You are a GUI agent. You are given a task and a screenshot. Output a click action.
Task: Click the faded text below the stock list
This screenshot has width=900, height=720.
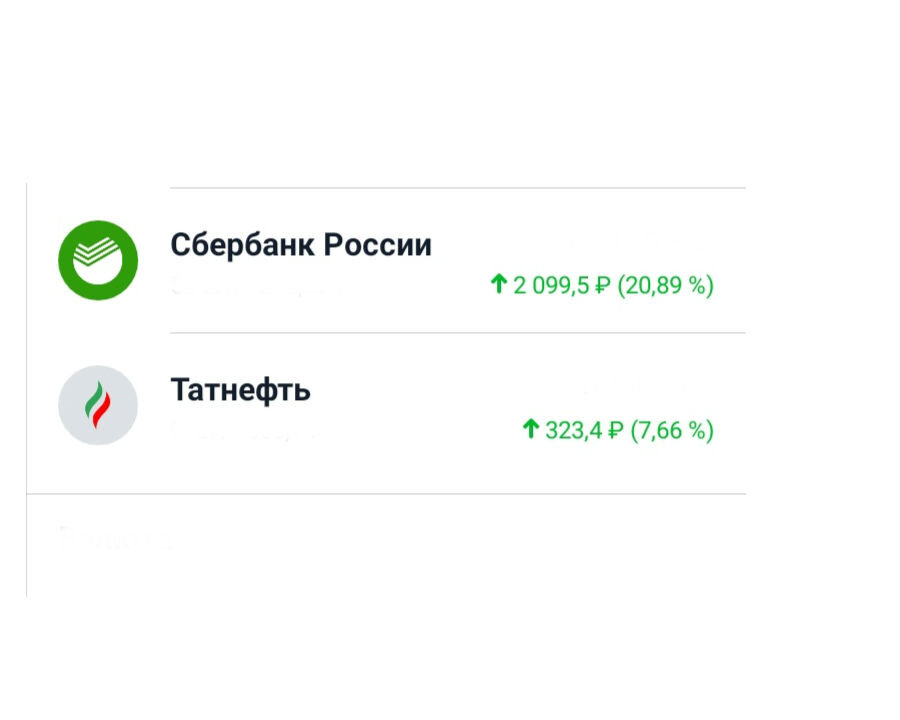point(115,537)
